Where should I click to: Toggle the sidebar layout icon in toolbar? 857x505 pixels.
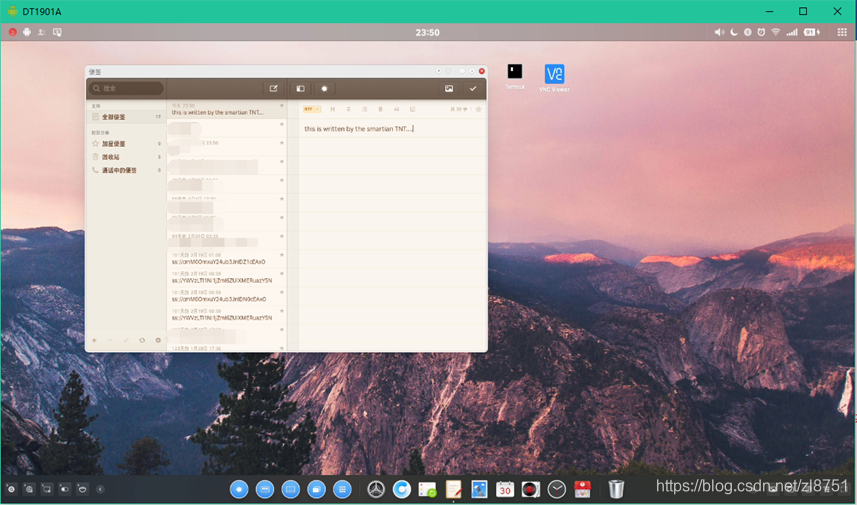pos(300,89)
